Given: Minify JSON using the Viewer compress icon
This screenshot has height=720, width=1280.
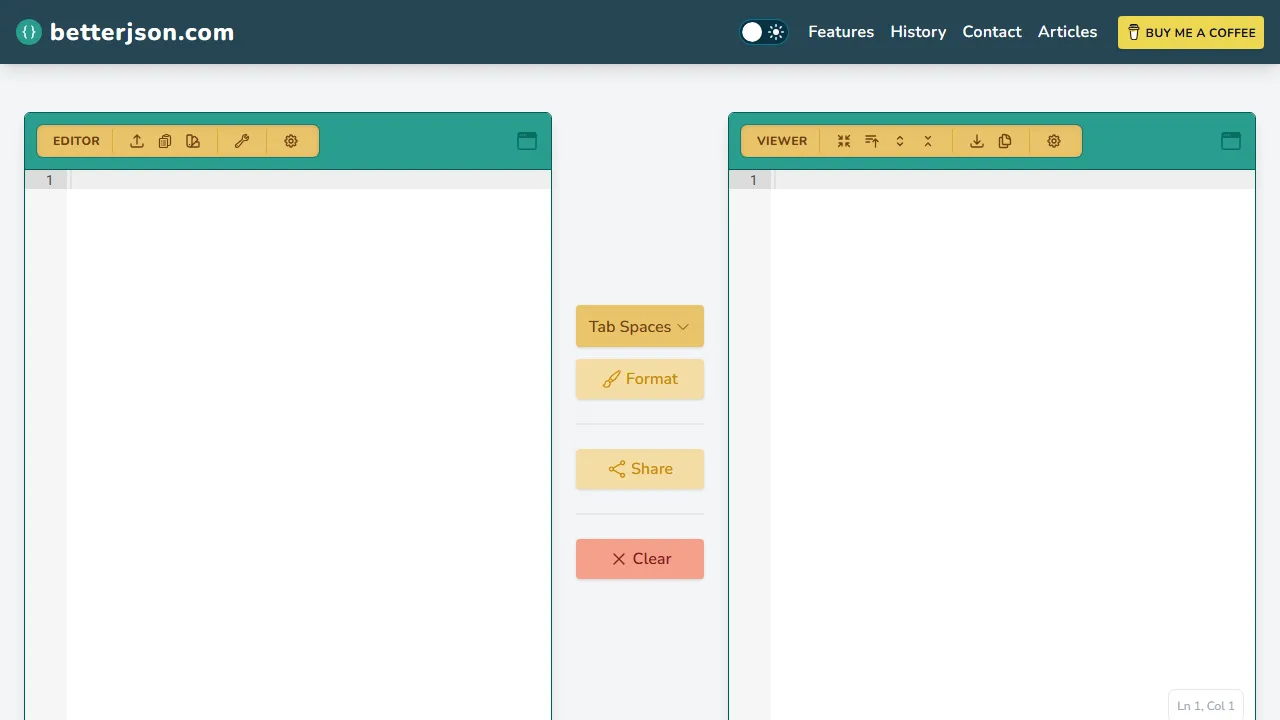Looking at the screenshot, I should 843,141.
